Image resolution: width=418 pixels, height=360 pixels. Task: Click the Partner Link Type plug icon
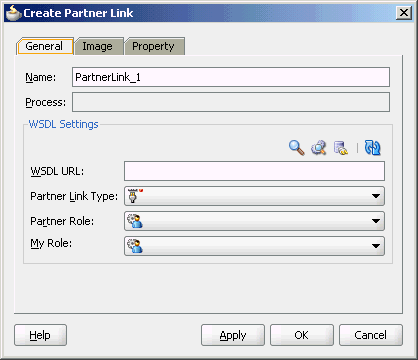[133, 196]
